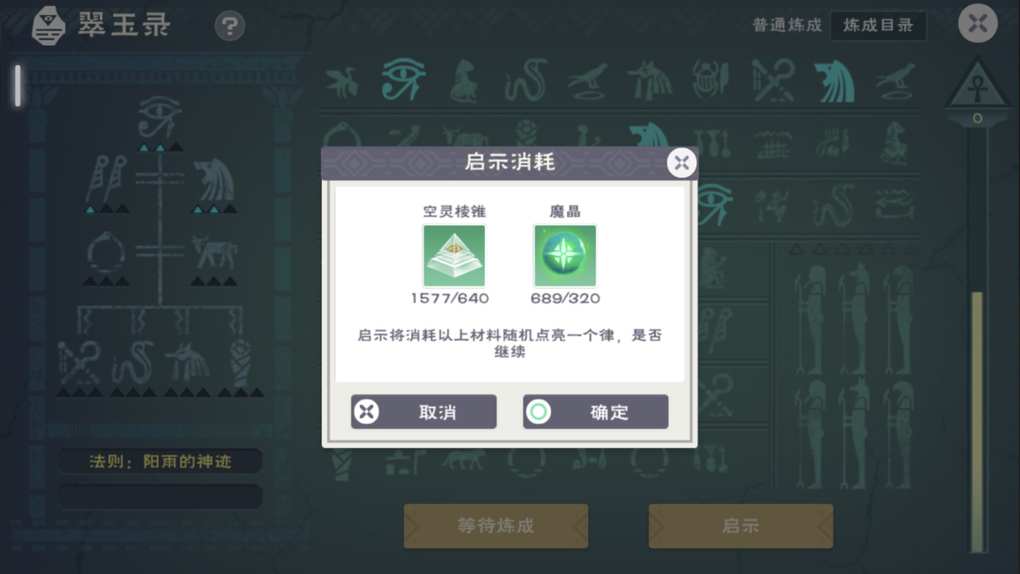The image size is (1020, 574).
Task: Switch to the 普通炼成 tab
Action: coord(787,25)
